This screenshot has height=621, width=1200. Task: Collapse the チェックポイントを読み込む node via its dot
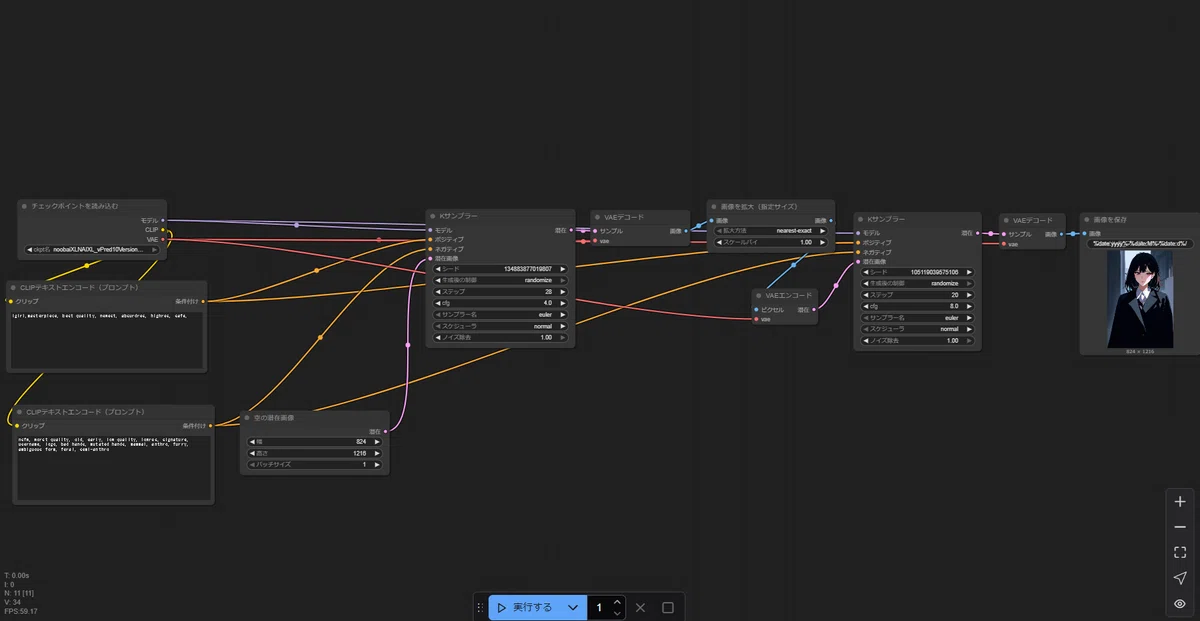[x=24, y=206]
